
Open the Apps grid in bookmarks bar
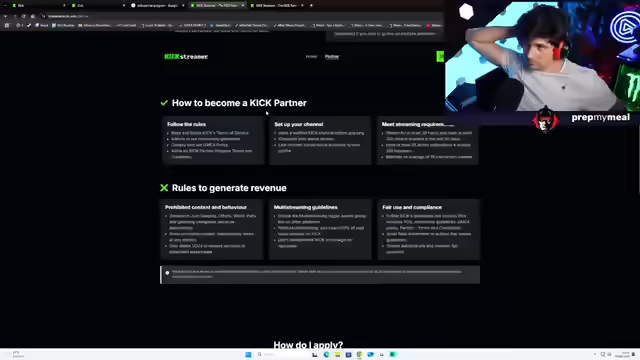[x=7, y=25]
